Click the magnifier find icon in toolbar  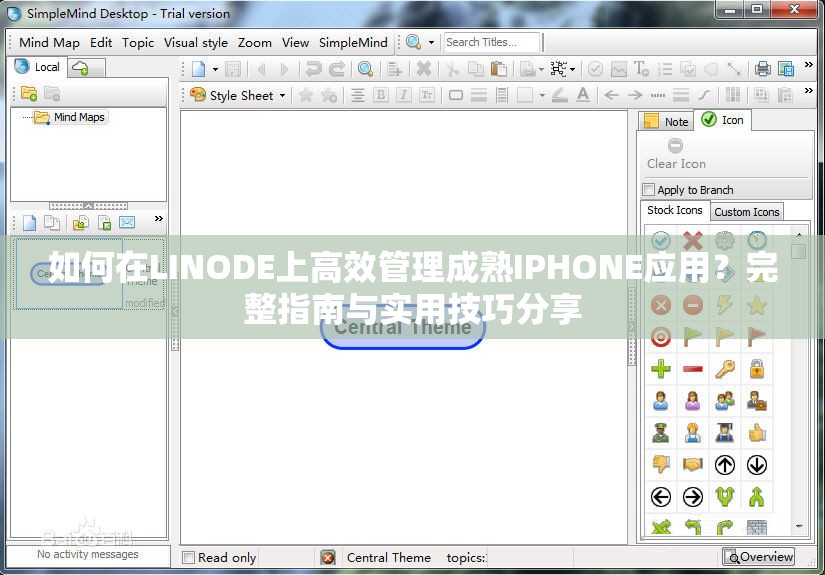tap(365, 69)
